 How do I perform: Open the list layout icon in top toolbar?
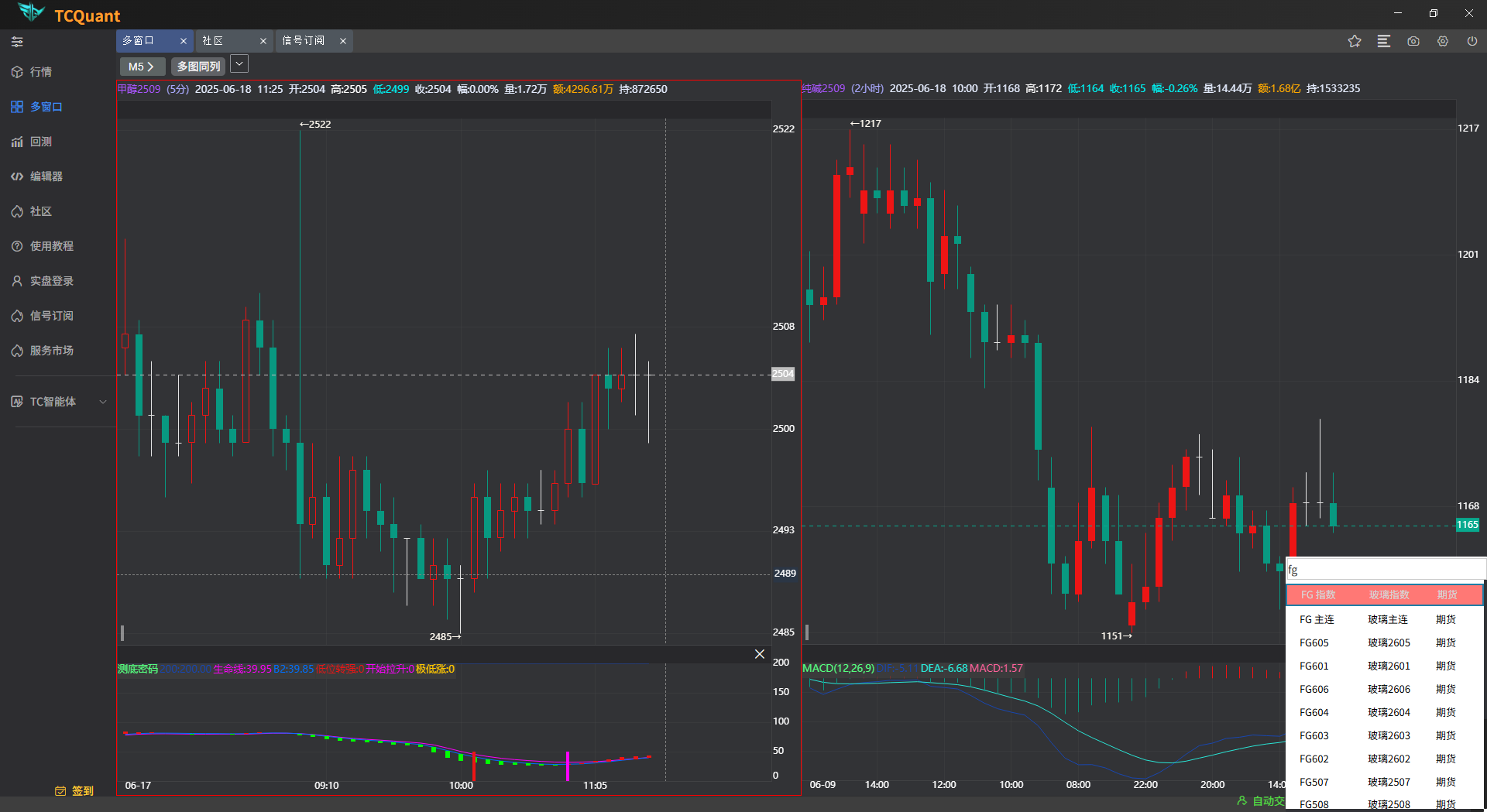[1383, 41]
